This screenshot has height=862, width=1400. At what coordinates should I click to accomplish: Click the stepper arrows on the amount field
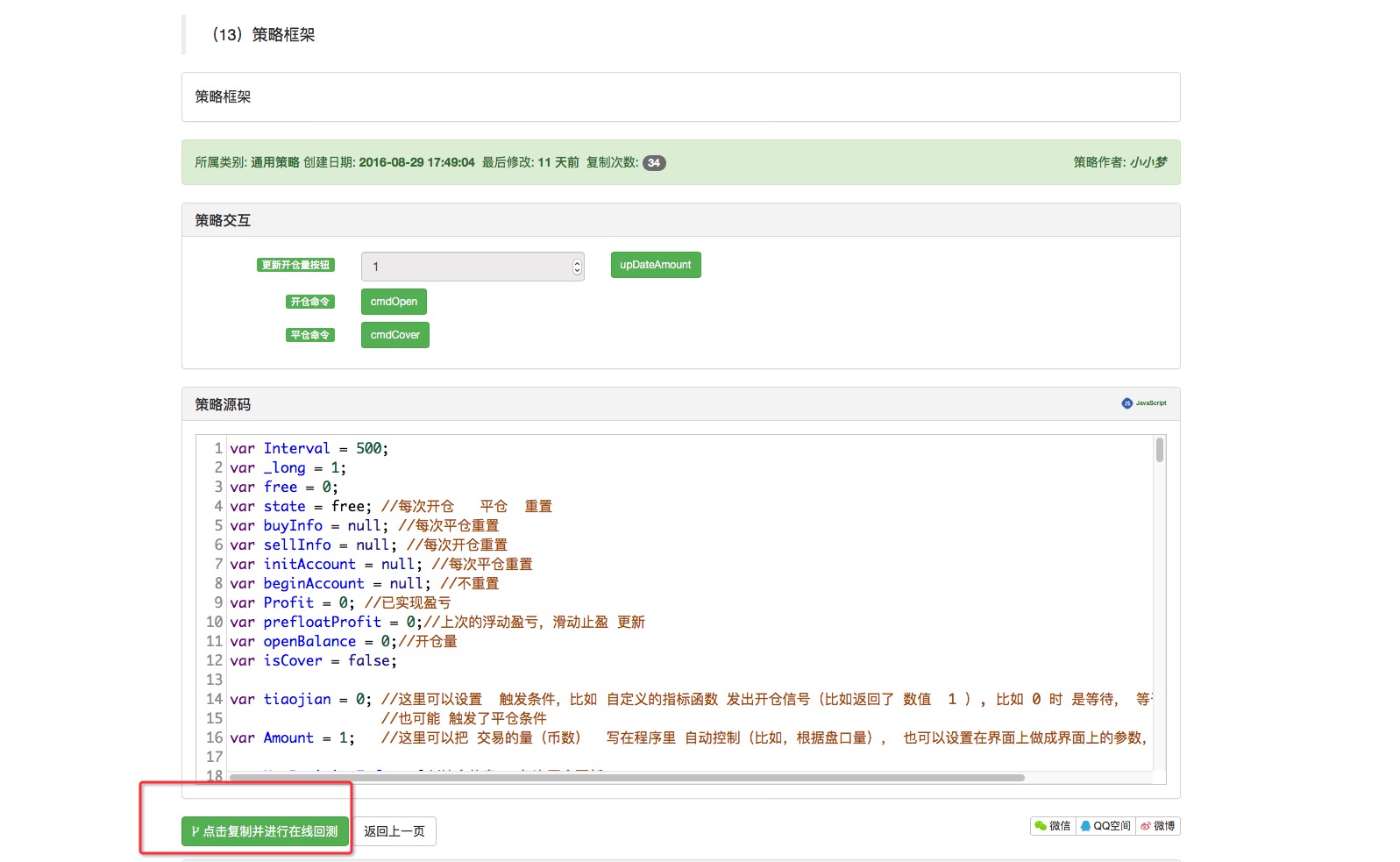click(x=577, y=267)
